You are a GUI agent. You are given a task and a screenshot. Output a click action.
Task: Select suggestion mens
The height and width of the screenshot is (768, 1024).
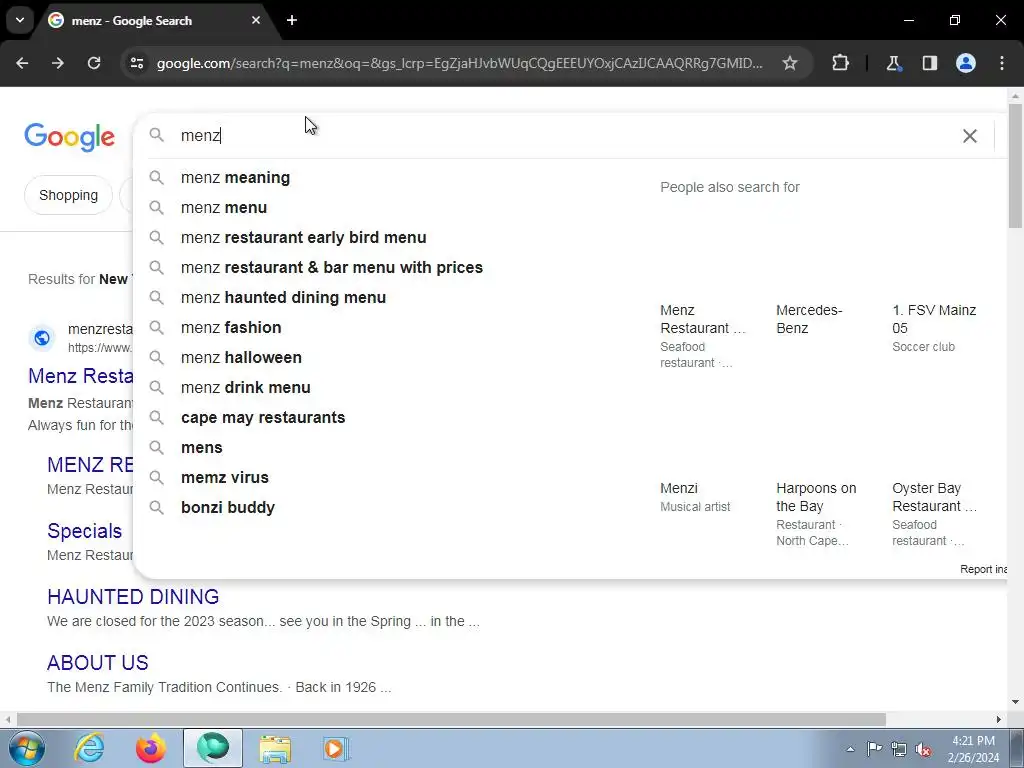(x=201, y=448)
